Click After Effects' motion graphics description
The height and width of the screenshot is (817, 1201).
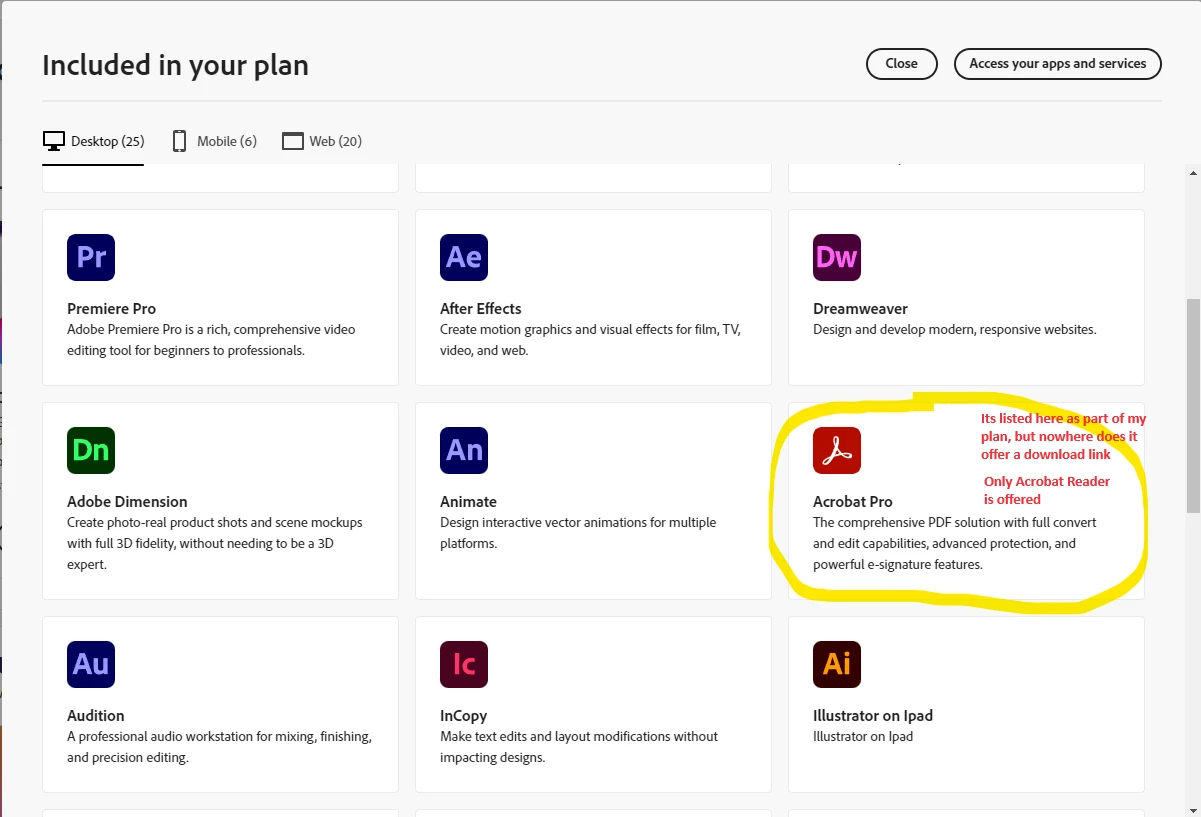click(x=590, y=340)
